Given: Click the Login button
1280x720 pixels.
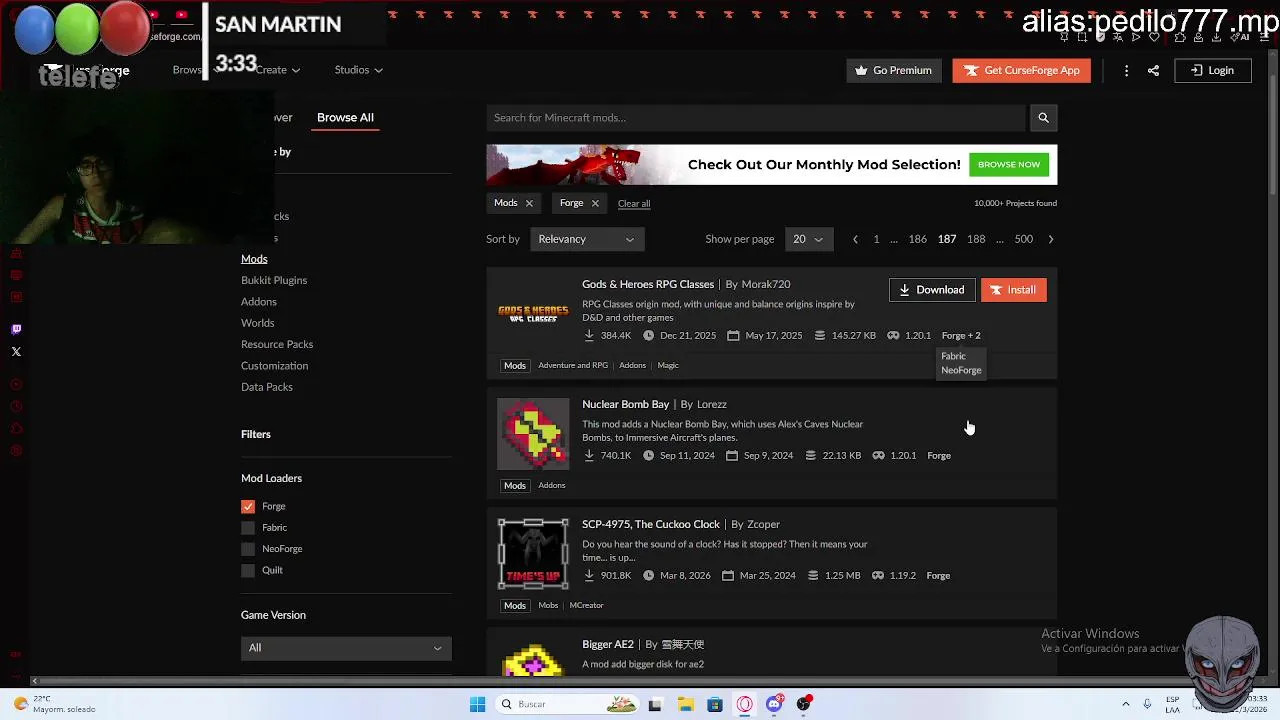Looking at the screenshot, I should coord(1212,70).
